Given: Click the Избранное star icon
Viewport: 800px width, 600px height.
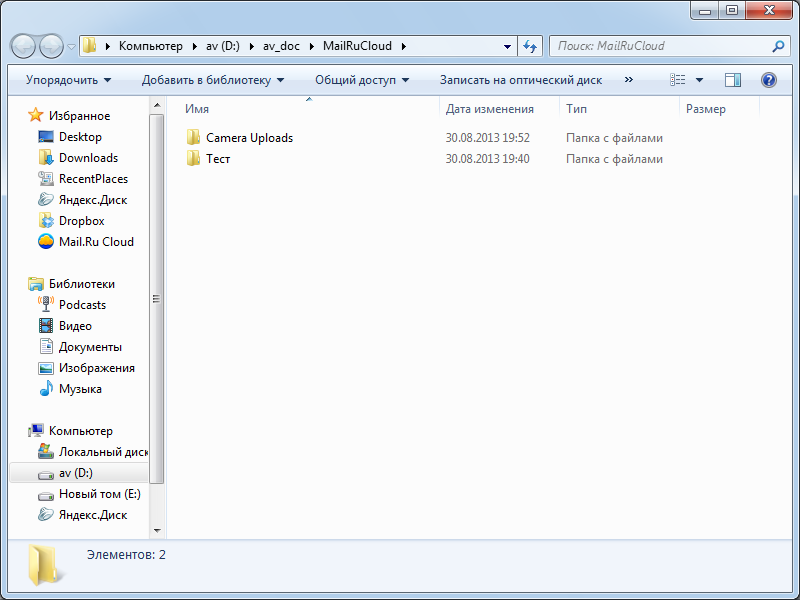Looking at the screenshot, I should point(35,115).
